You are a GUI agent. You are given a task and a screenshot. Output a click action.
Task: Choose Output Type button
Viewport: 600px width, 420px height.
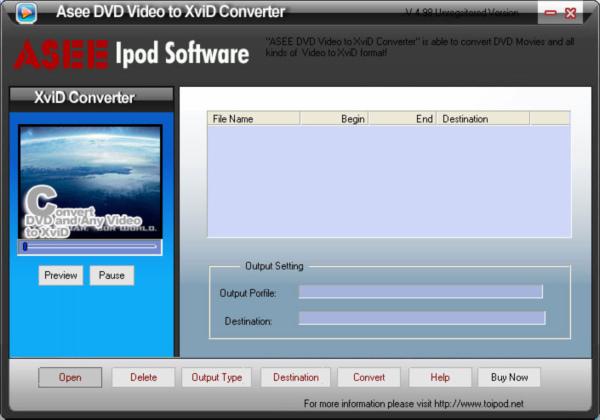[x=217, y=377]
